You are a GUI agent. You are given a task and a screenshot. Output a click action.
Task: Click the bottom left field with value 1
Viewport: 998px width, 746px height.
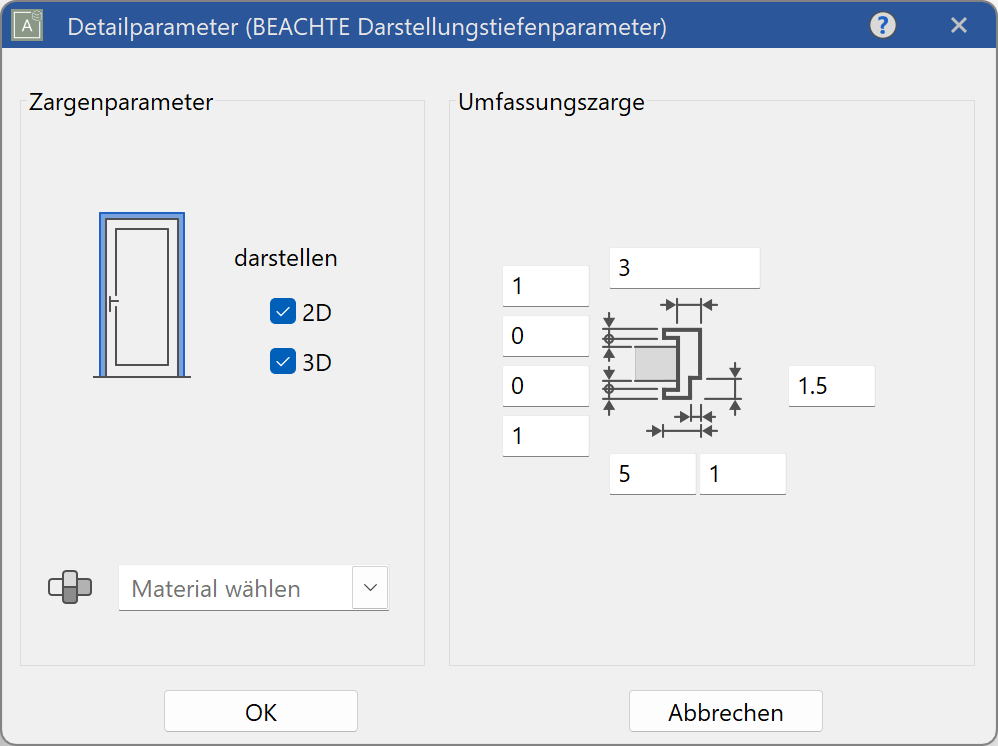pos(545,436)
